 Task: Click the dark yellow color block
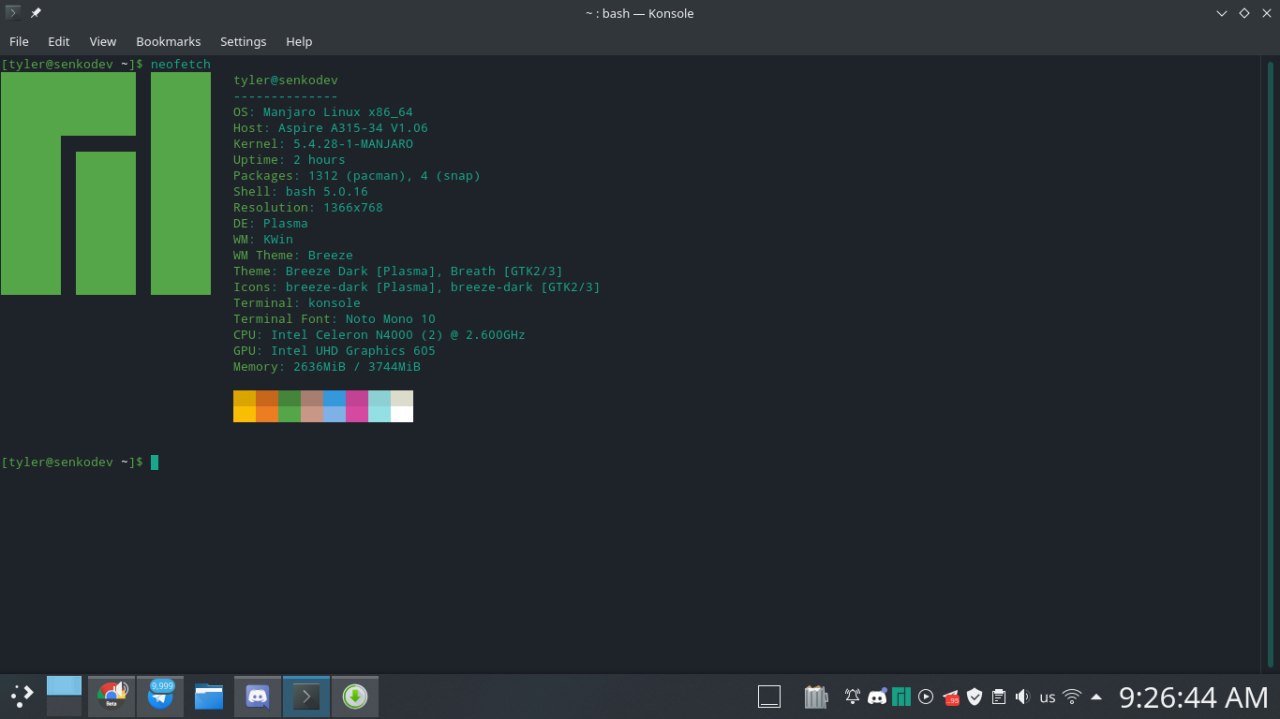[244, 398]
